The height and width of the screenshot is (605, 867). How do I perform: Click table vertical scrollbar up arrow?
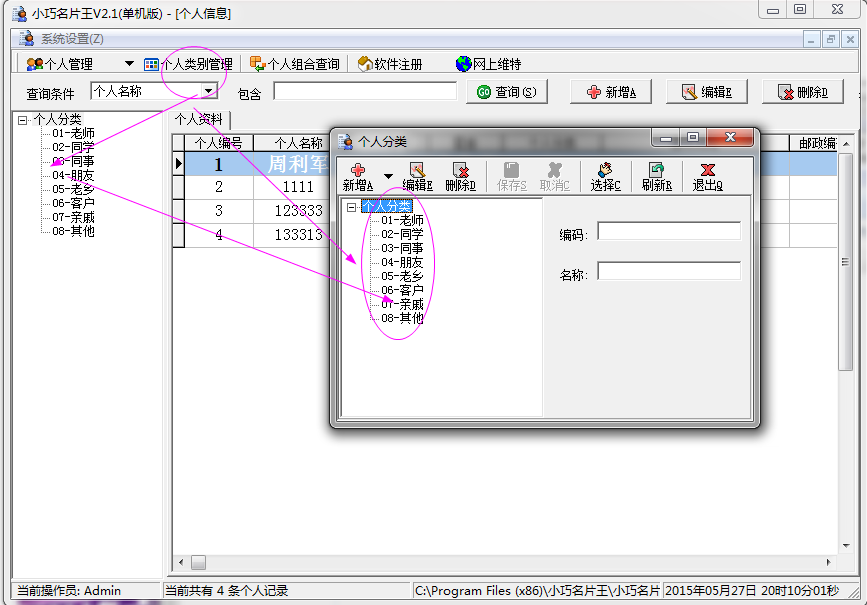(846, 144)
